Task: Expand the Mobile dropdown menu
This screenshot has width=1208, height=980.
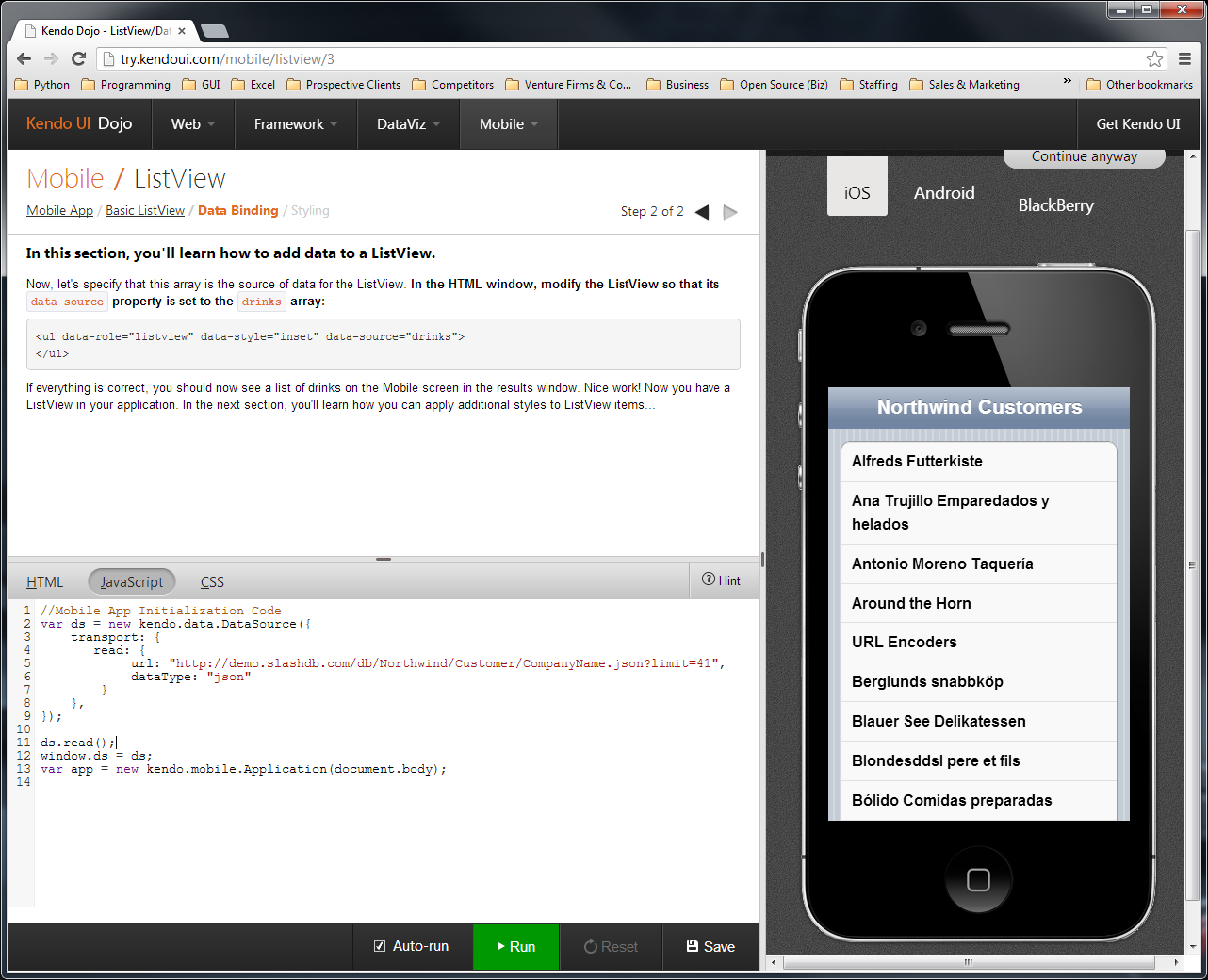Action: [509, 124]
